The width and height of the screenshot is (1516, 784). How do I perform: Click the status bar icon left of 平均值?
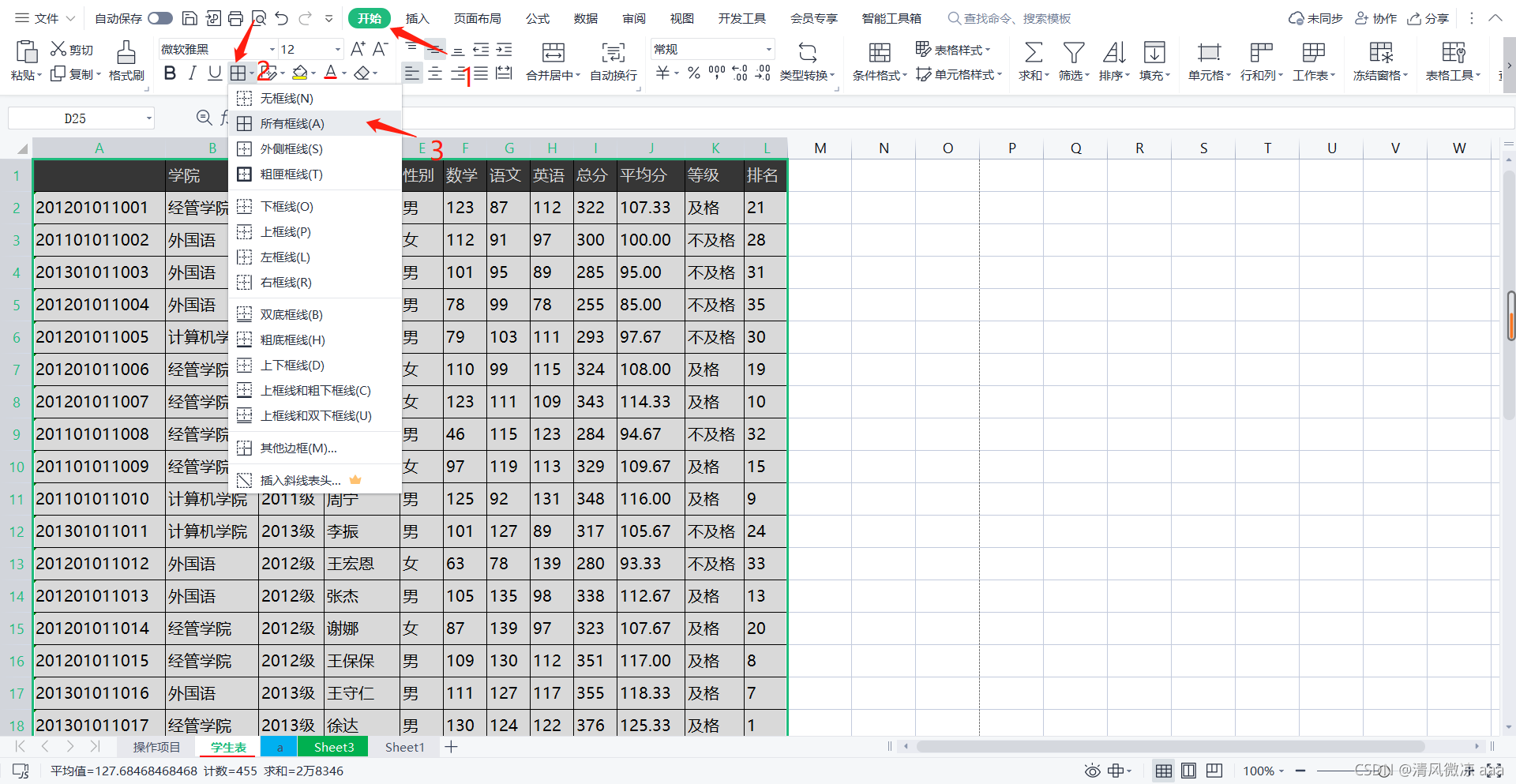tap(21, 771)
